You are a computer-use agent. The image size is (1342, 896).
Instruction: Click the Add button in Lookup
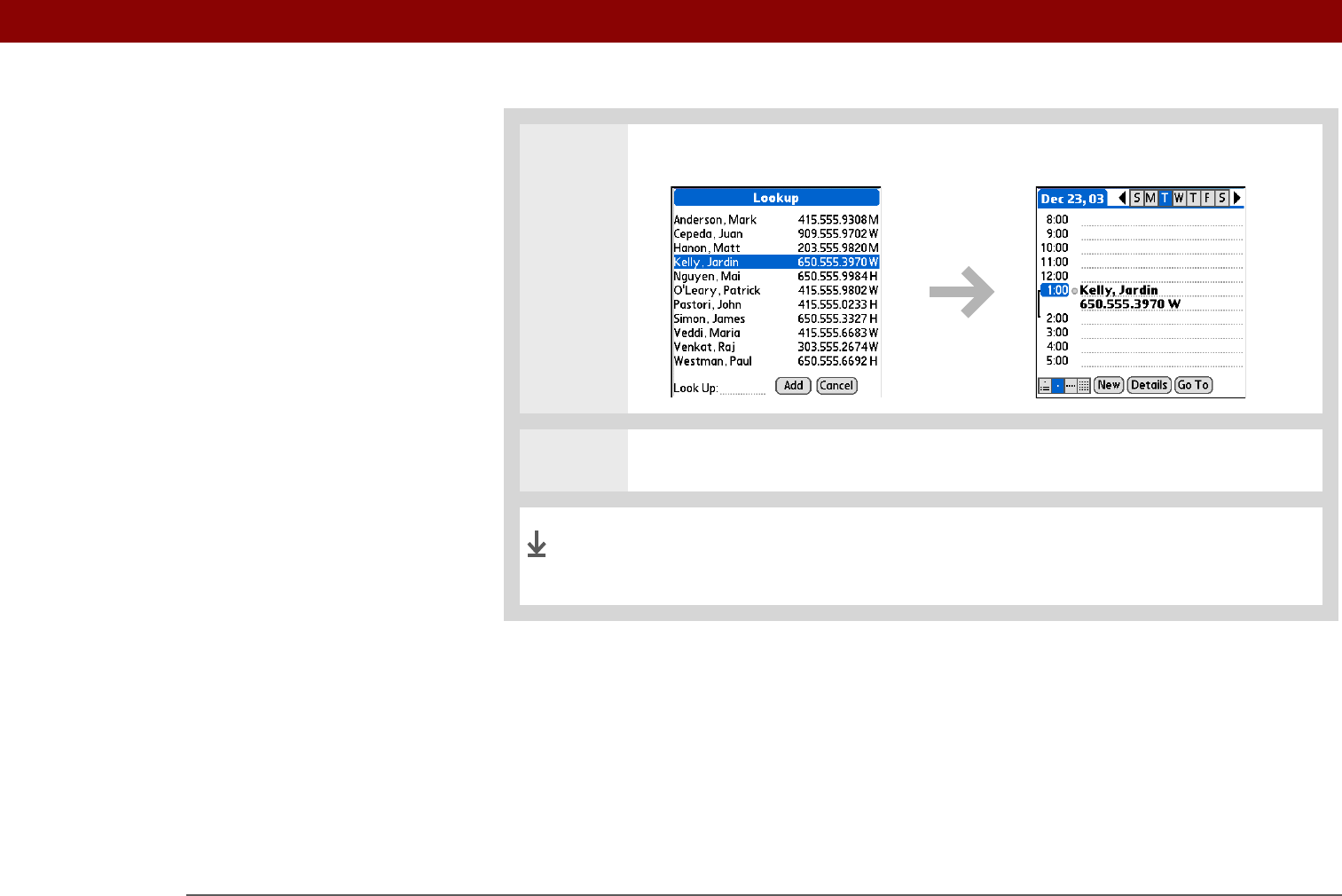click(793, 386)
